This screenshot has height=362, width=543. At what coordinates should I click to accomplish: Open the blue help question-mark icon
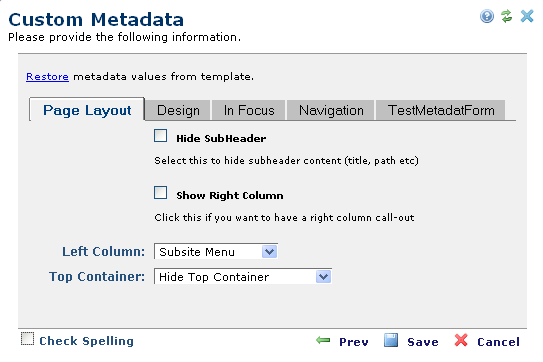487,16
